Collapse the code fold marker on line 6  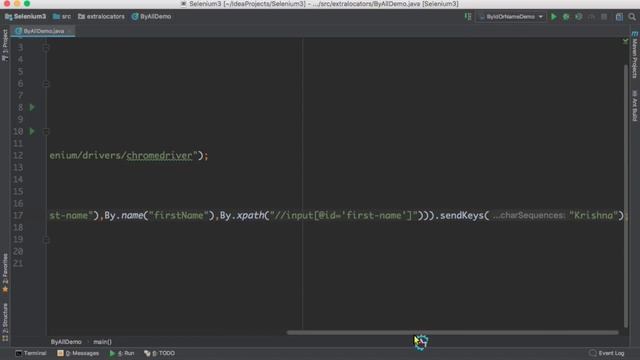pos(46,84)
